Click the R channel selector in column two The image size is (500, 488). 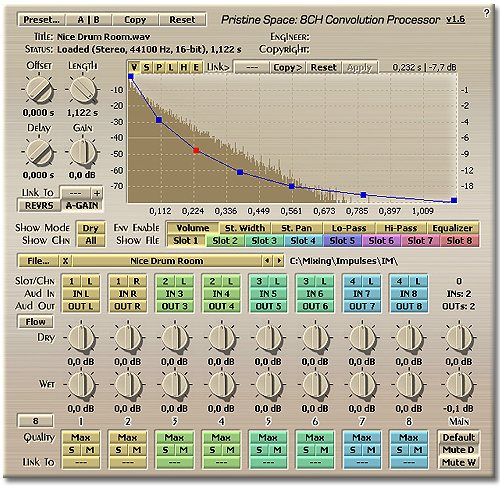[137, 281]
